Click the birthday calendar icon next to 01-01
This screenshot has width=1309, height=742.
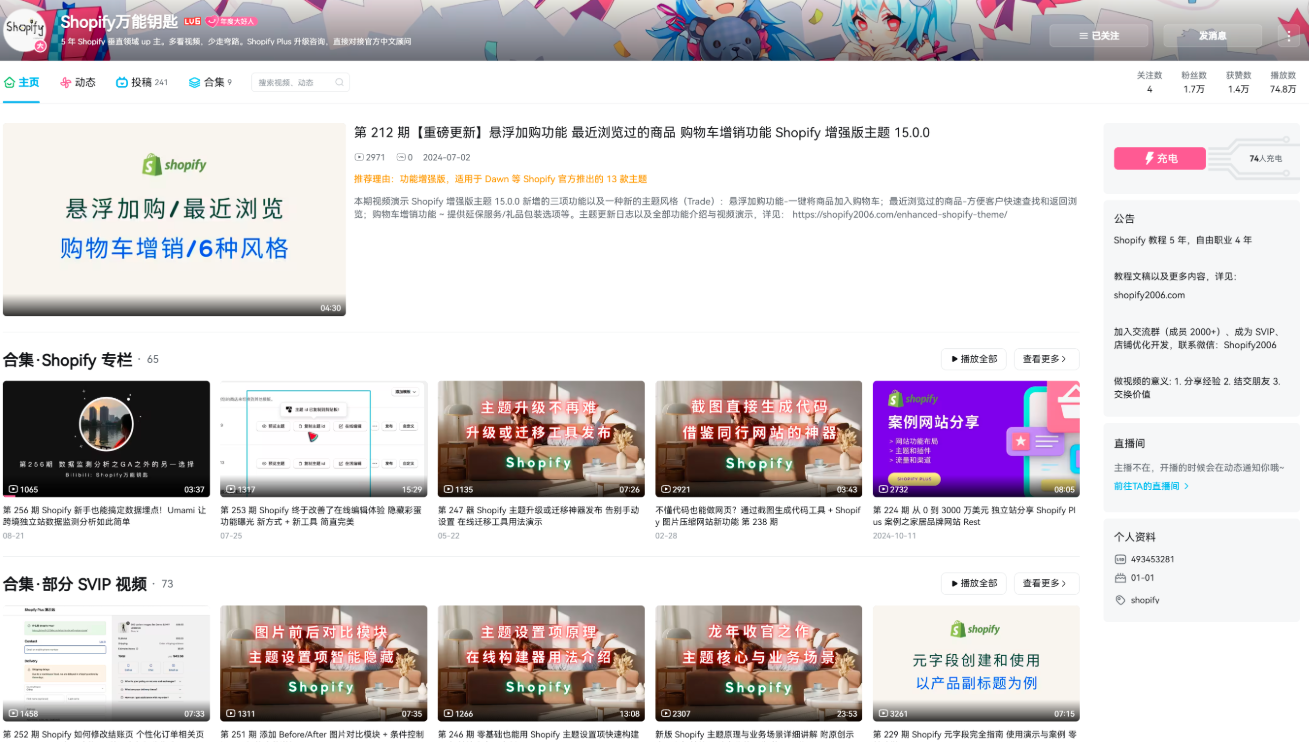[1120, 577]
